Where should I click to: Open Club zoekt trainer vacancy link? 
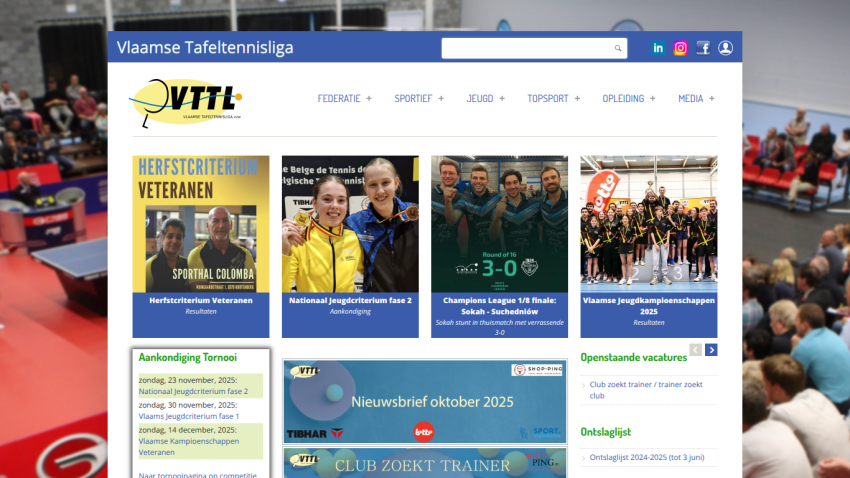pos(646,390)
